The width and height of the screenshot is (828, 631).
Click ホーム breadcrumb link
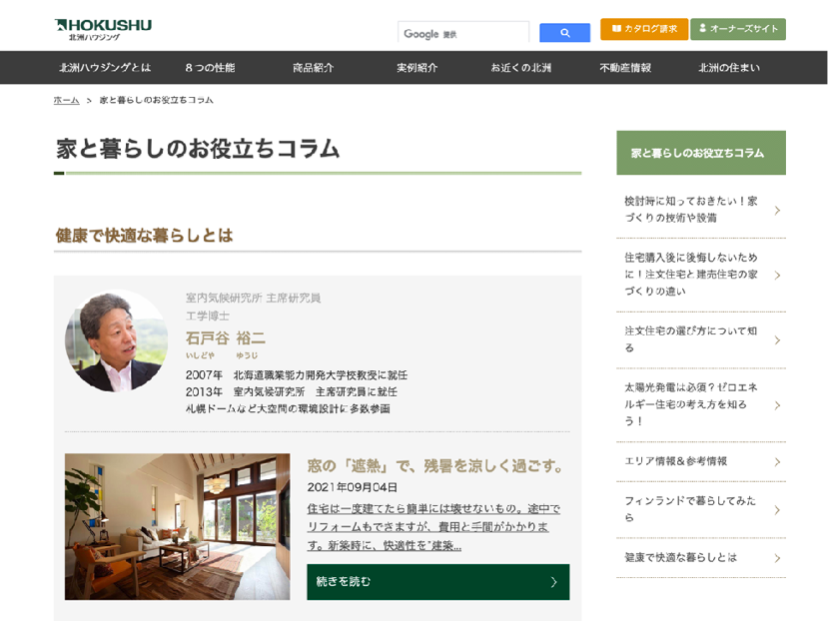click(x=66, y=100)
